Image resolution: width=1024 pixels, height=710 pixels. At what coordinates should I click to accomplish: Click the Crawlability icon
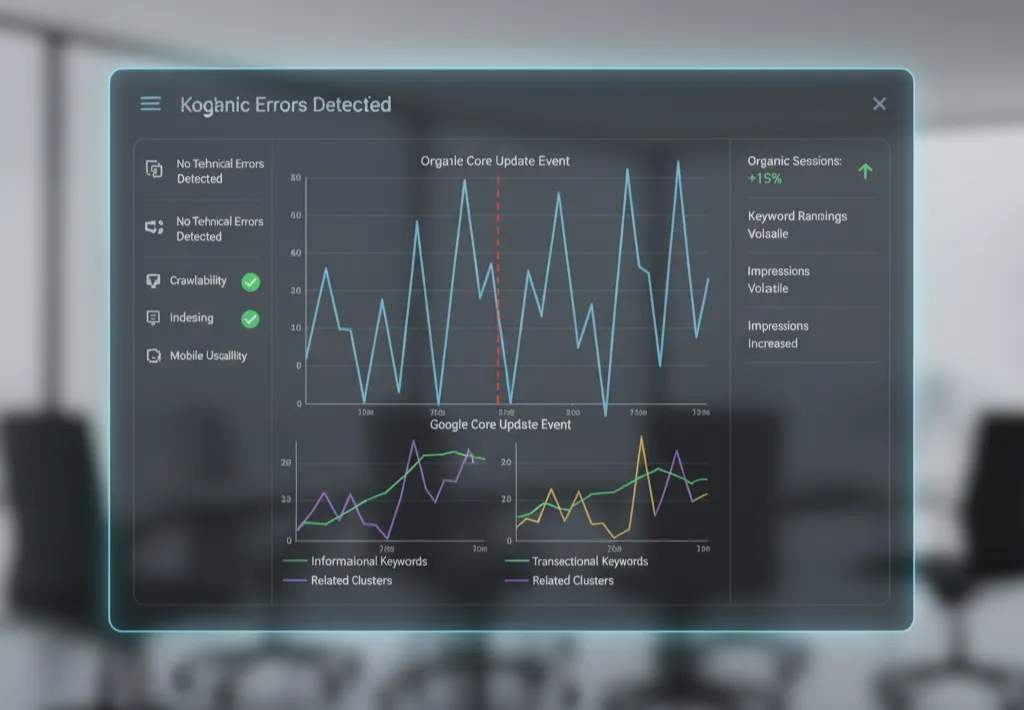click(153, 281)
